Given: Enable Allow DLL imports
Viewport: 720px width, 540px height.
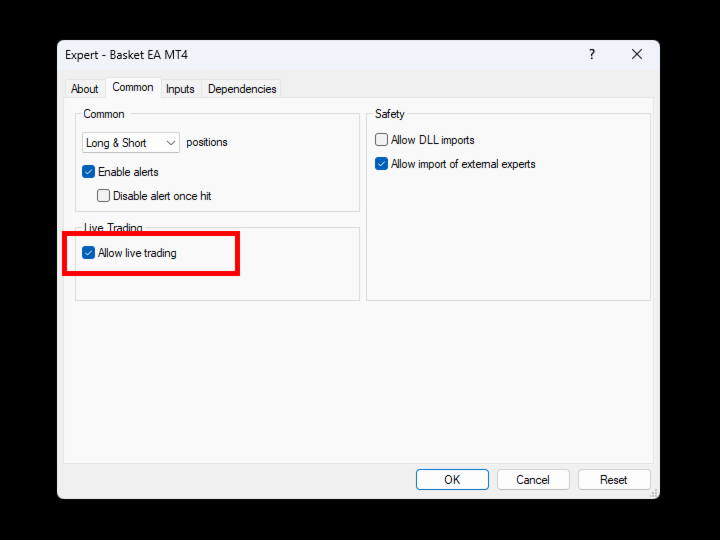Looking at the screenshot, I should pyautogui.click(x=381, y=140).
